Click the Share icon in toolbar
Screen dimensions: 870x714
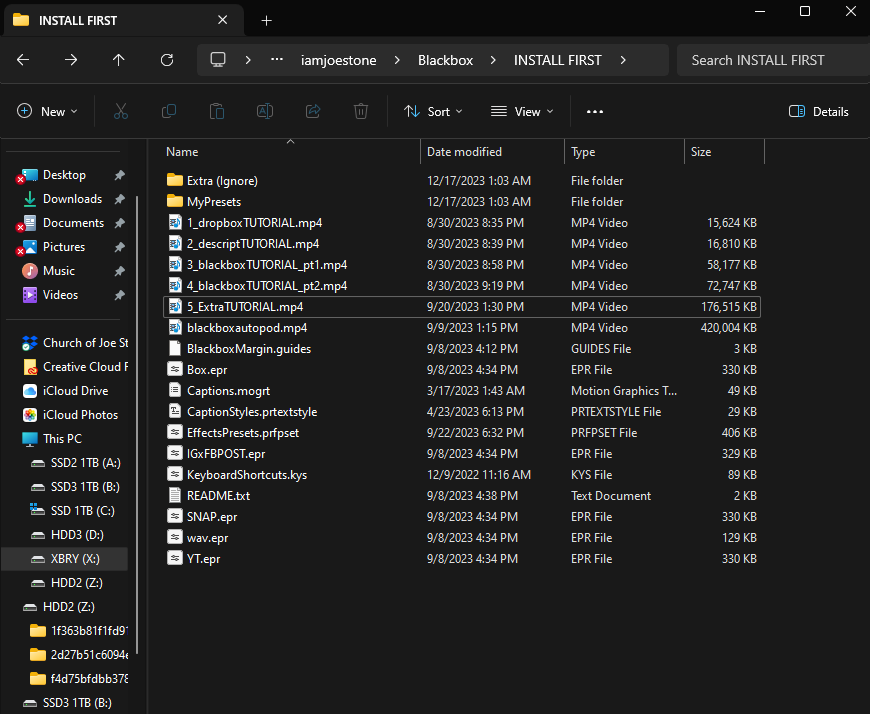coord(313,111)
